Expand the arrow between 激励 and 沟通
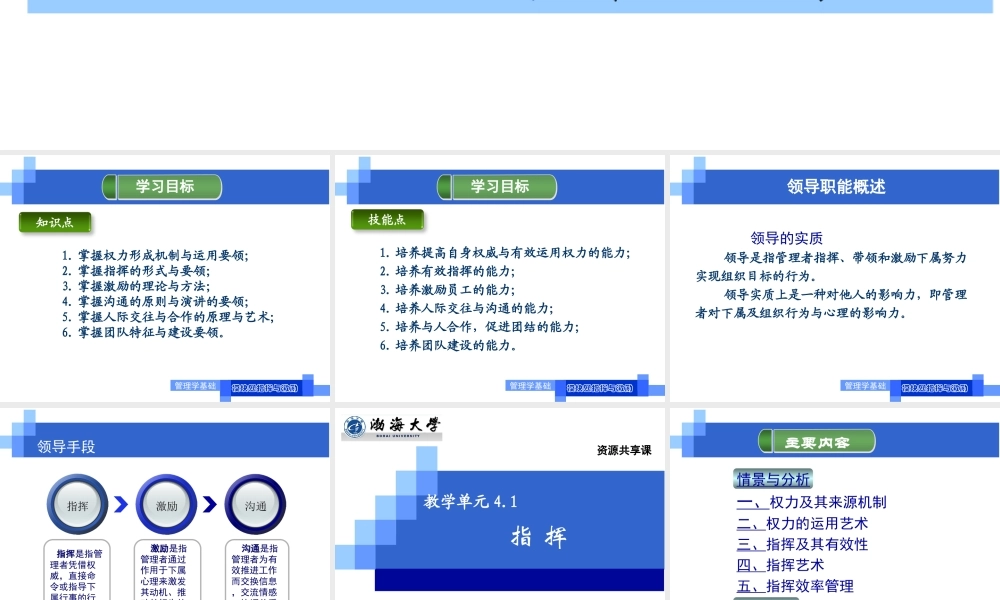Screen dimensions: 1000x600 tap(210, 504)
